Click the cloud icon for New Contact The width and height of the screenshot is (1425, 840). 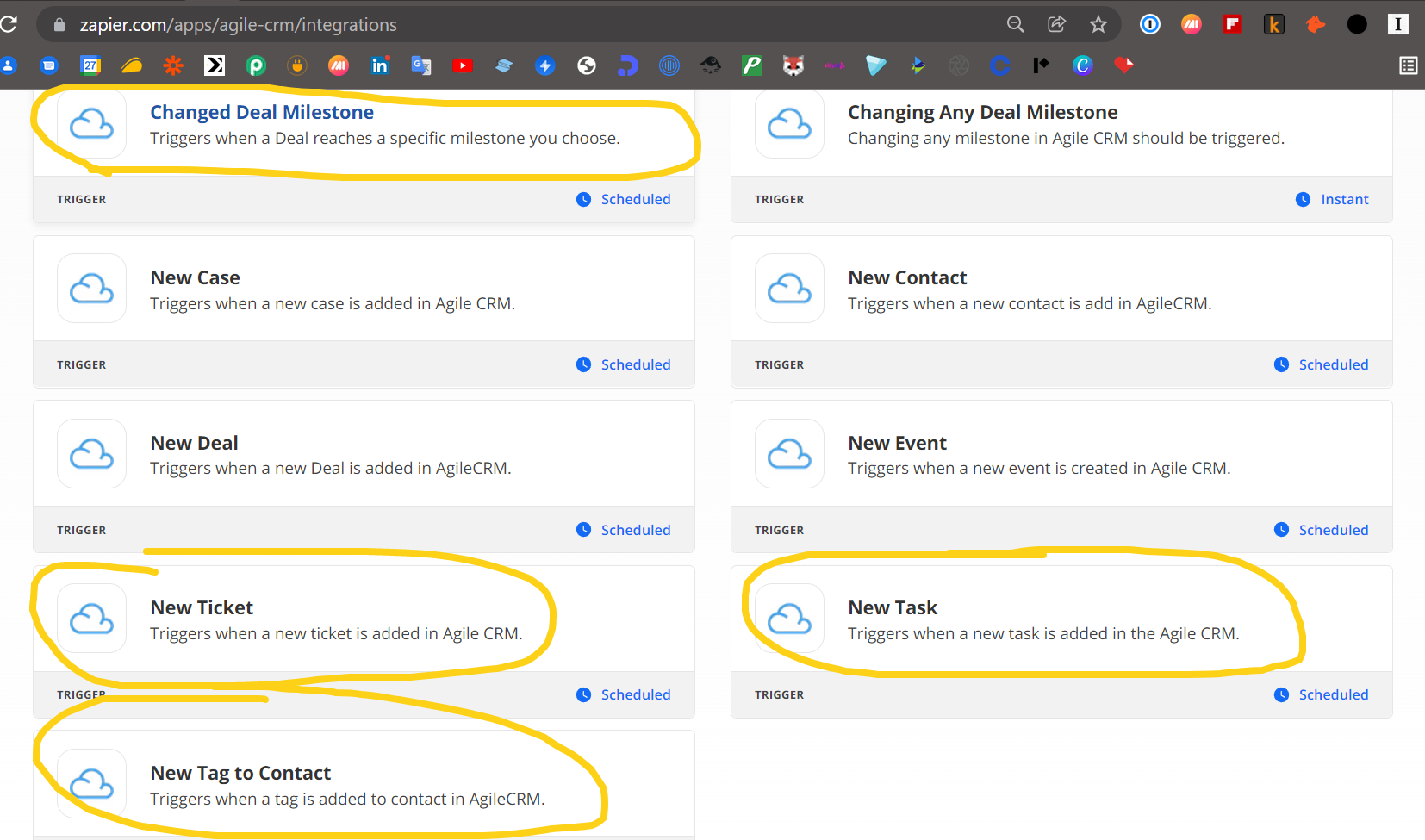coord(789,289)
